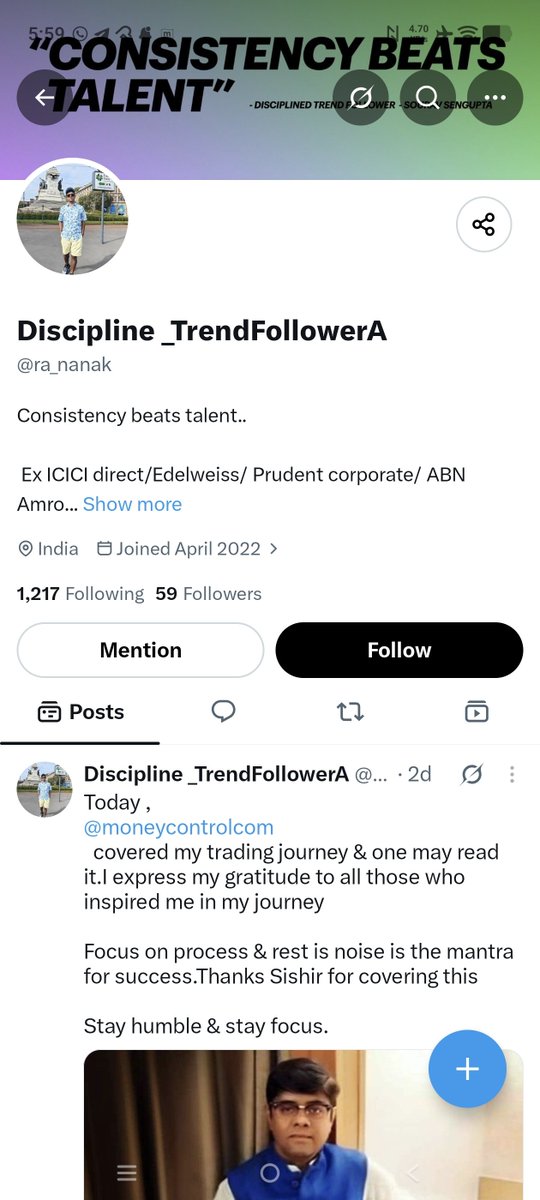Viewport: 540px width, 1200px height.
Task: View the large profile picture
Action: click(x=72, y=219)
